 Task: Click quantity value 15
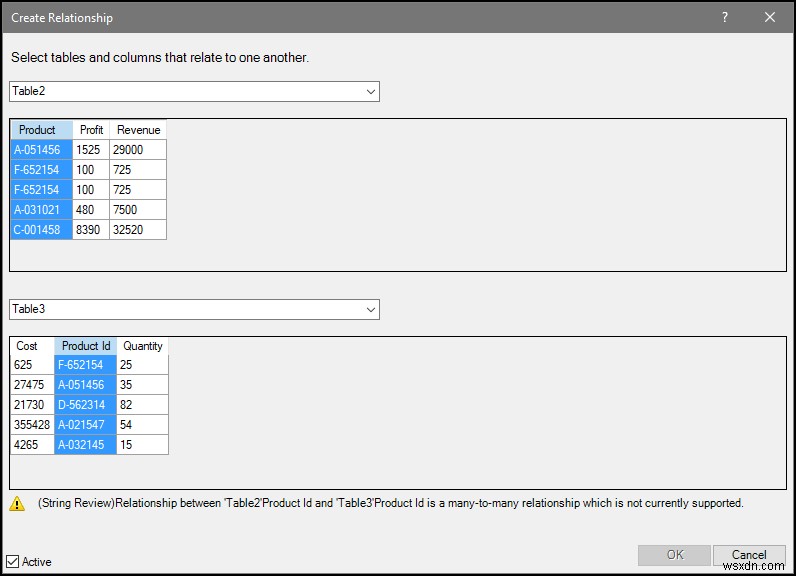(143, 445)
